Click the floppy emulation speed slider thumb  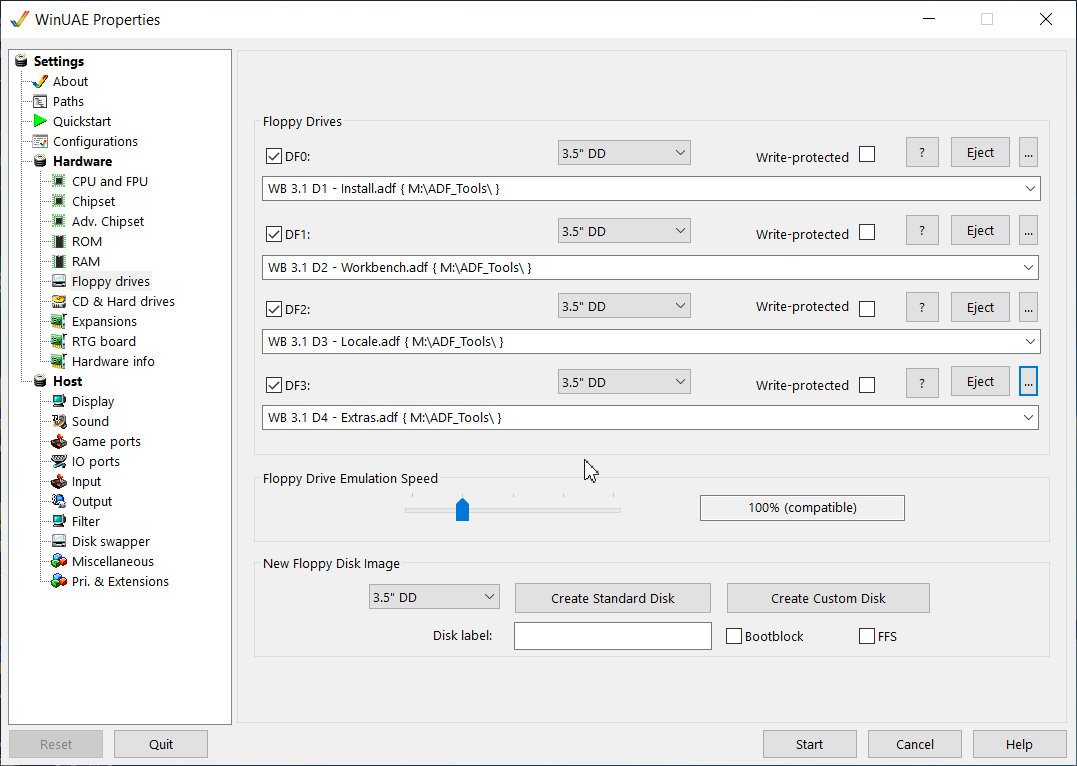[x=462, y=510]
